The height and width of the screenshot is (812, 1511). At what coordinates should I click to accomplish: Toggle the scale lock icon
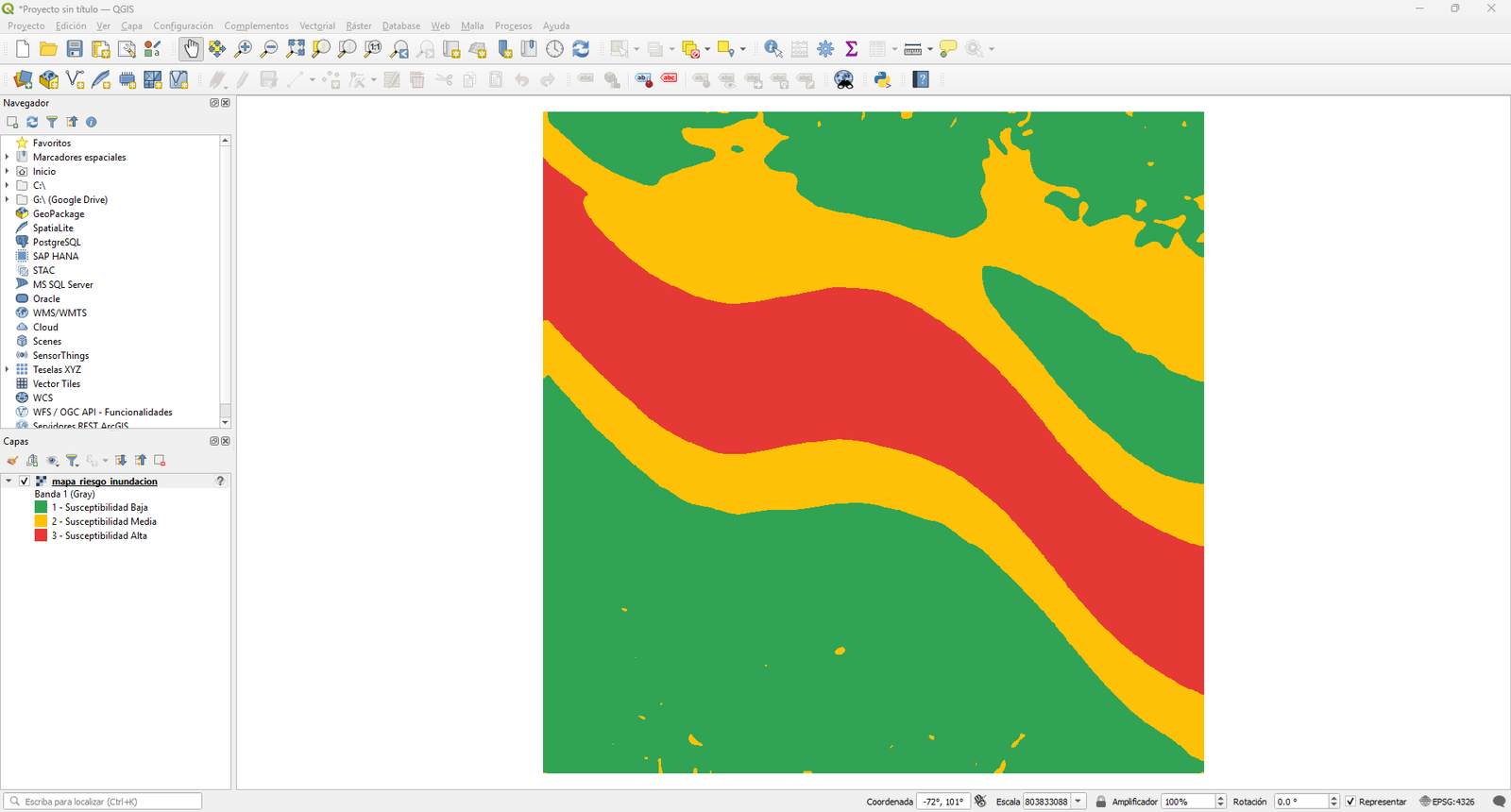1101,802
